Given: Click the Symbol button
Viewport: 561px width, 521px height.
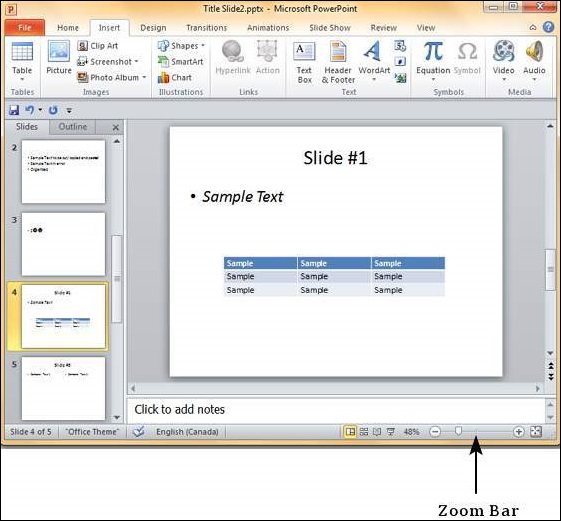Looking at the screenshot, I should pos(467,57).
